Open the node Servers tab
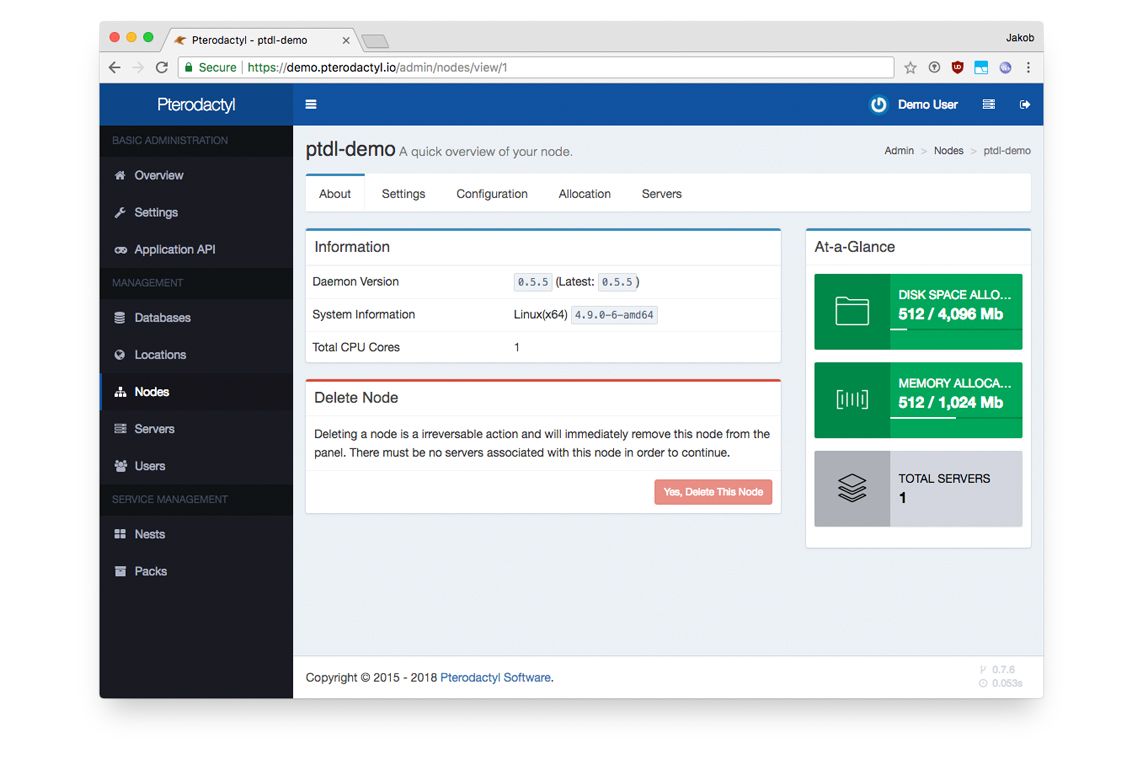 point(662,194)
